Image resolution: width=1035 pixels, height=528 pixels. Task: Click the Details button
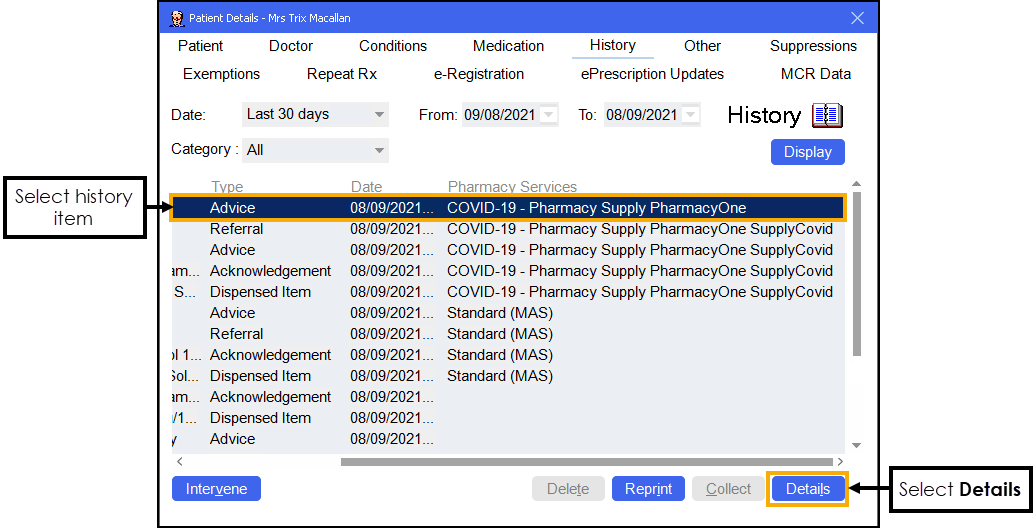click(807, 489)
